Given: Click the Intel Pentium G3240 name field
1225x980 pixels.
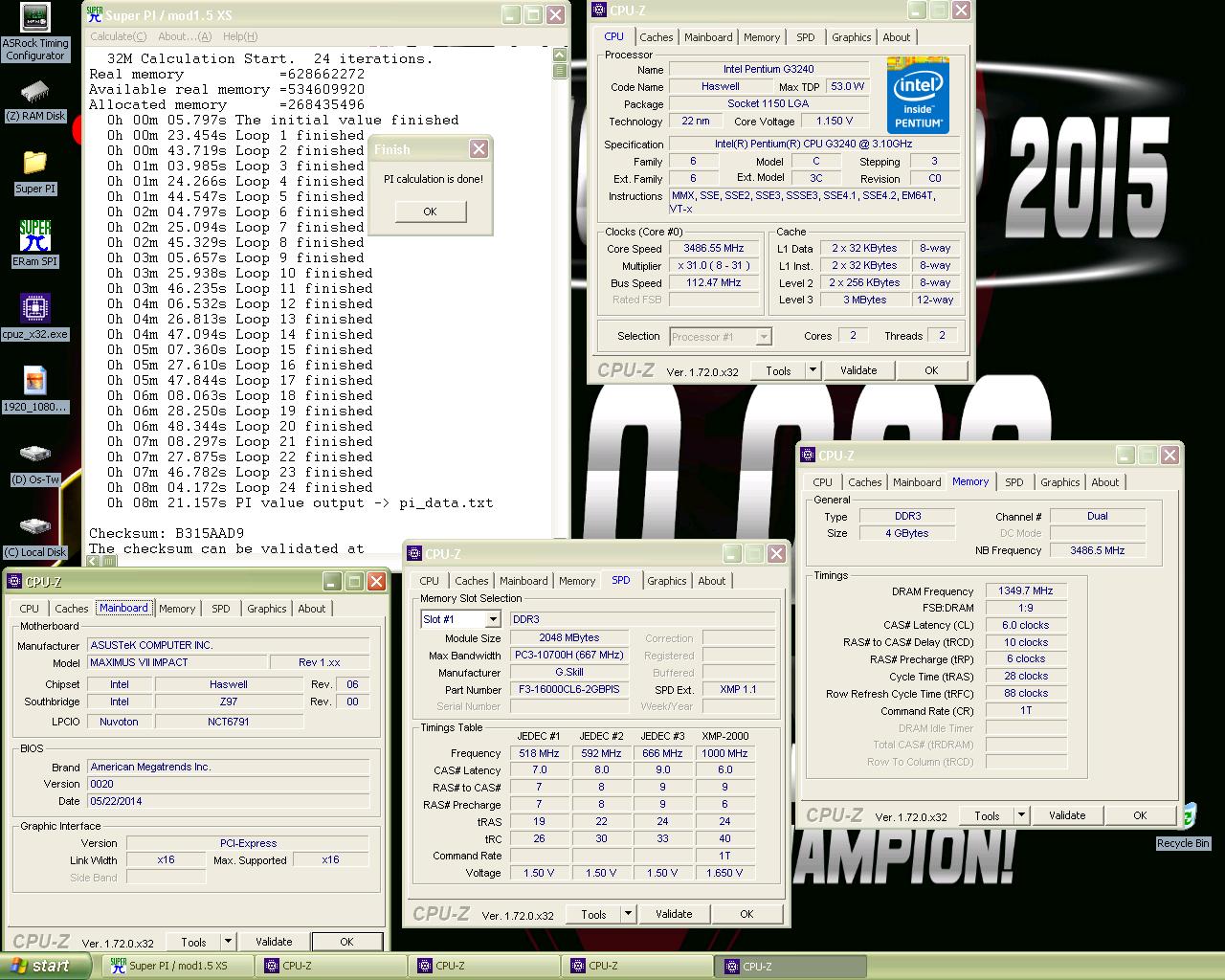Looking at the screenshot, I should tap(768, 69).
